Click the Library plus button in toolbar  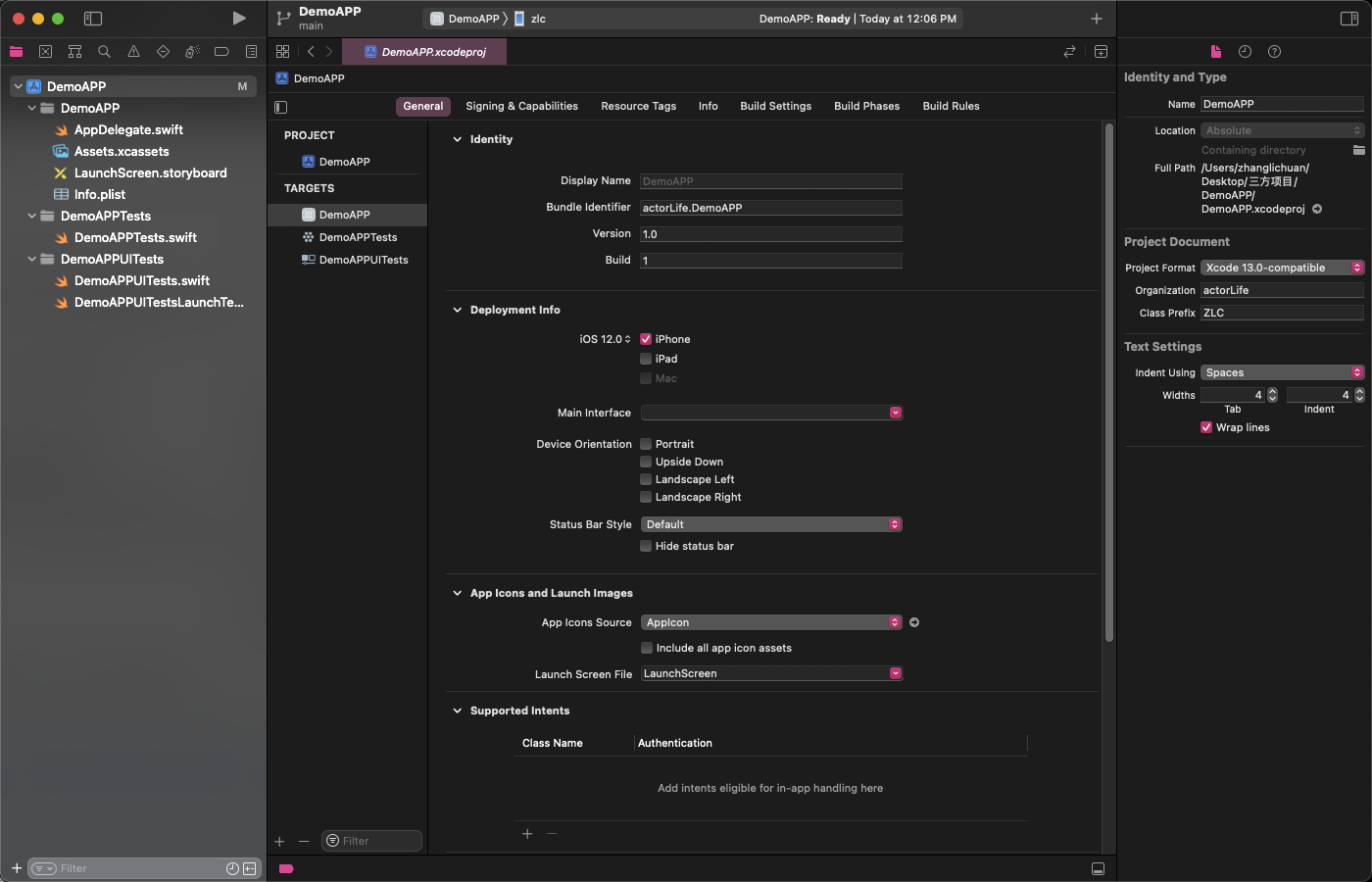tap(1097, 19)
